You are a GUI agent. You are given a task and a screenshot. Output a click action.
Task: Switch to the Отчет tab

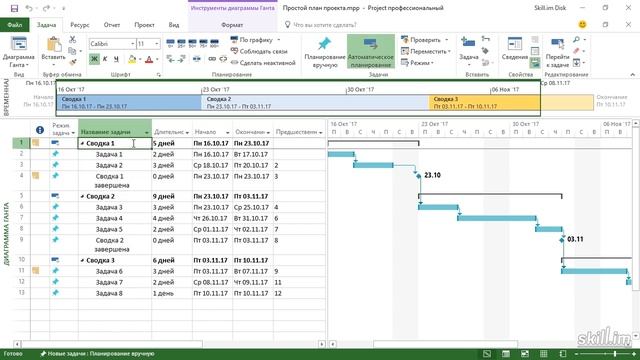tap(111, 25)
